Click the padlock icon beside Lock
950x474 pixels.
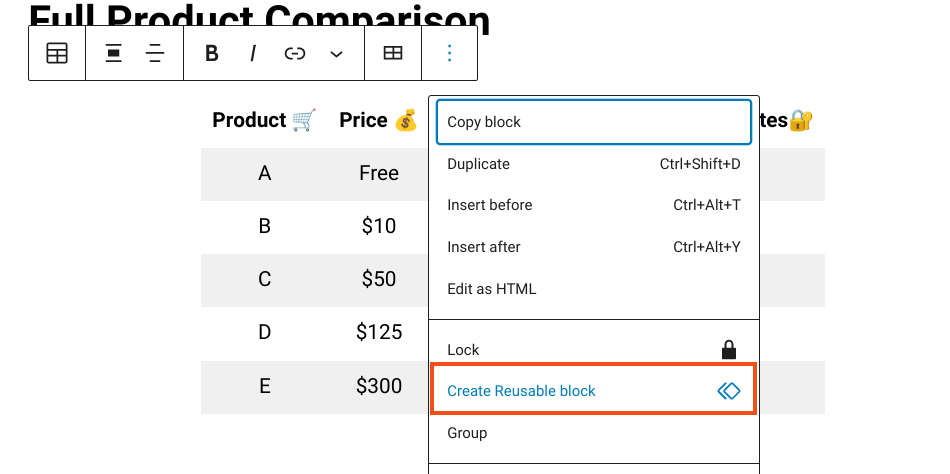(729, 350)
